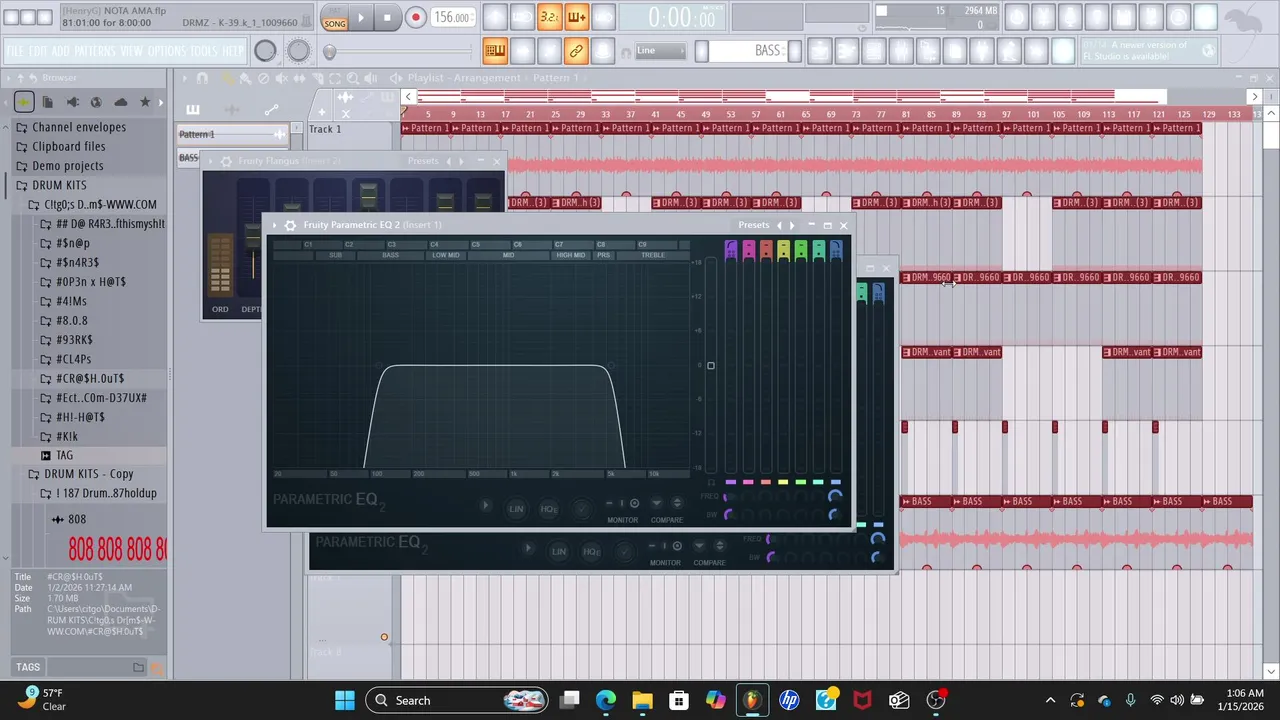The width and height of the screenshot is (1280, 720).
Task: Select the Draw pencil tool in Playlist toolbar
Action: (227, 78)
